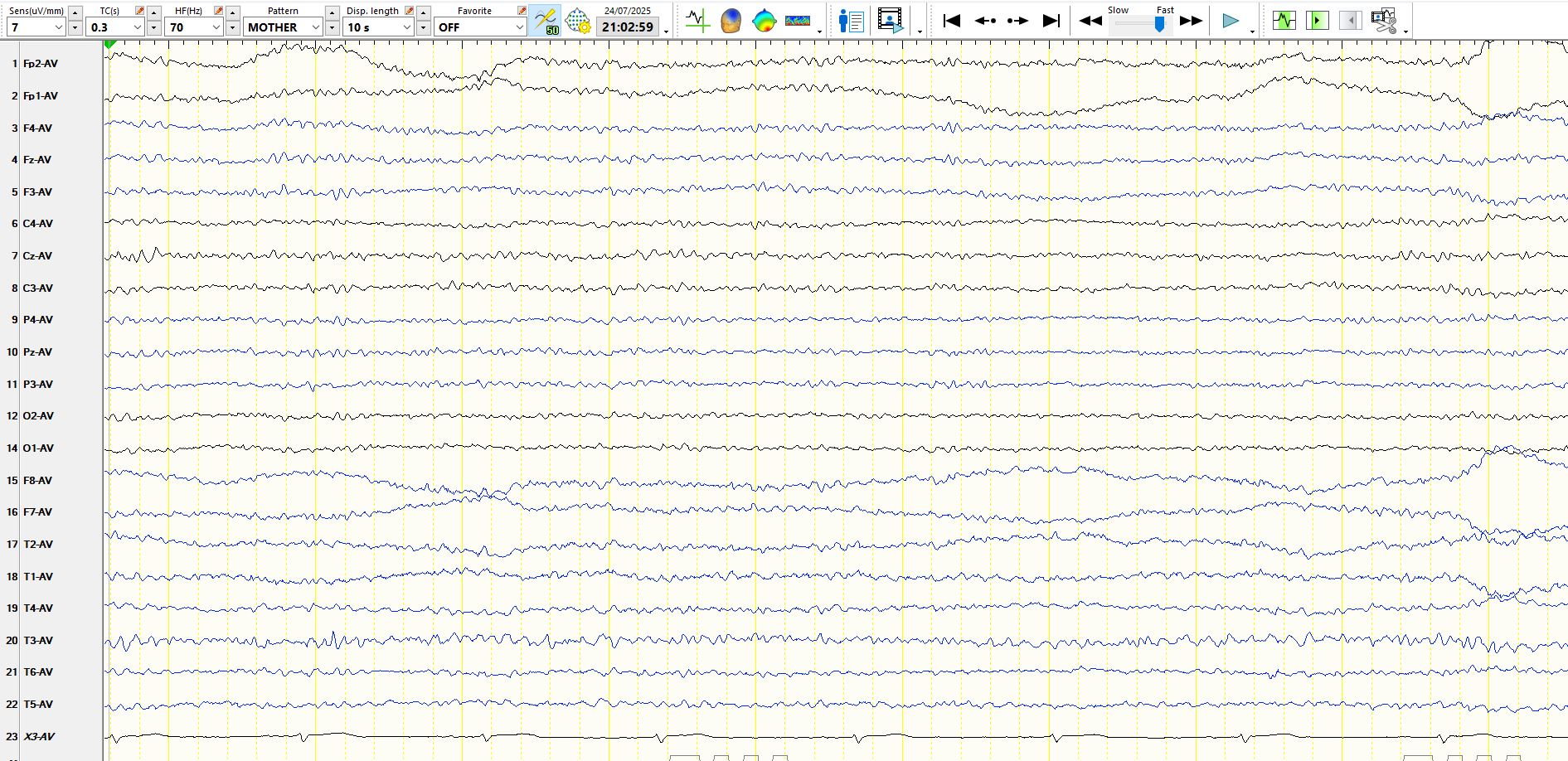Screen dimensions: 1568x761
Task: Open the 3D head voltage map
Action: (731, 21)
